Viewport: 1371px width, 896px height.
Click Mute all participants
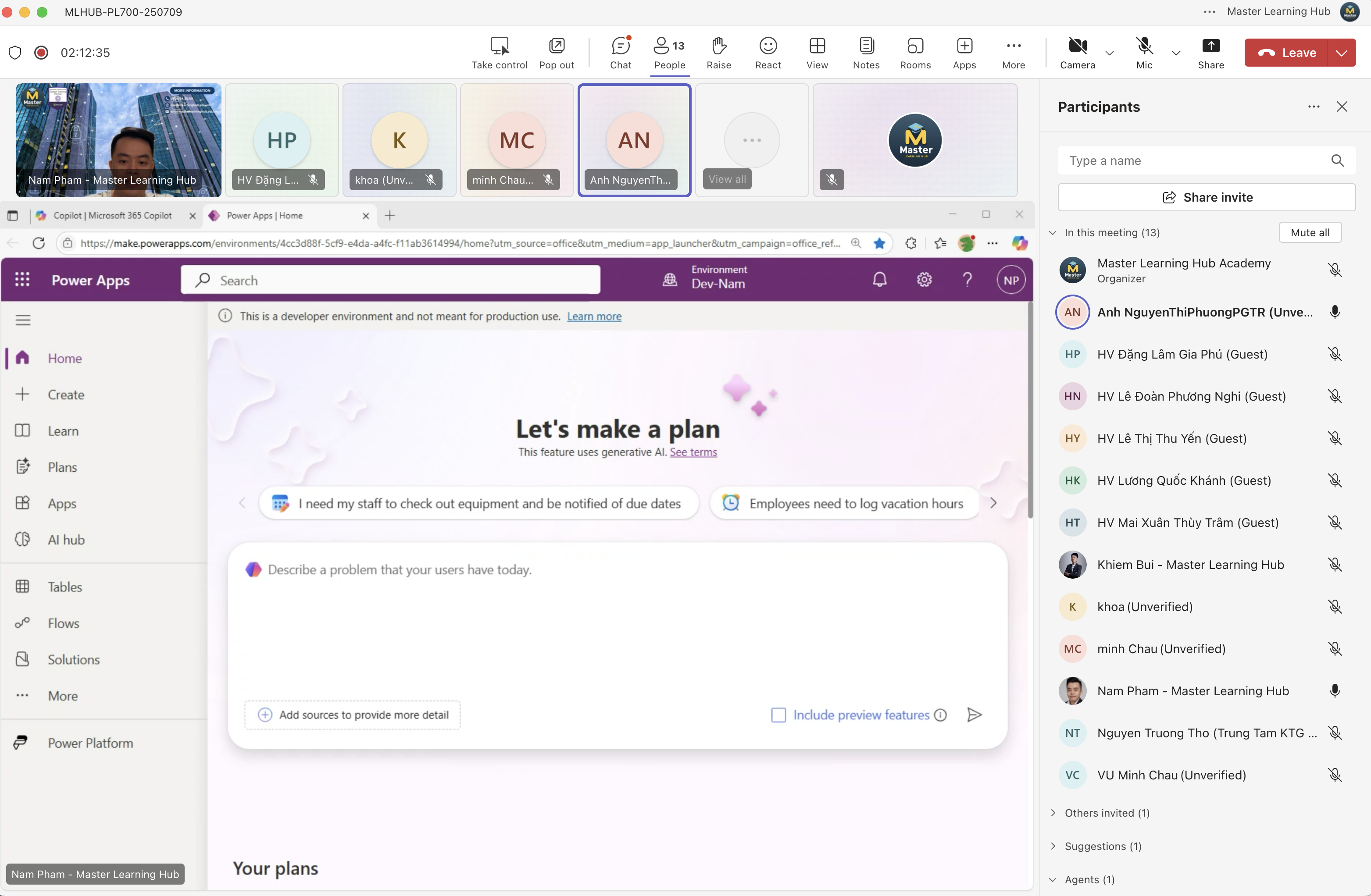point(1310,233)
